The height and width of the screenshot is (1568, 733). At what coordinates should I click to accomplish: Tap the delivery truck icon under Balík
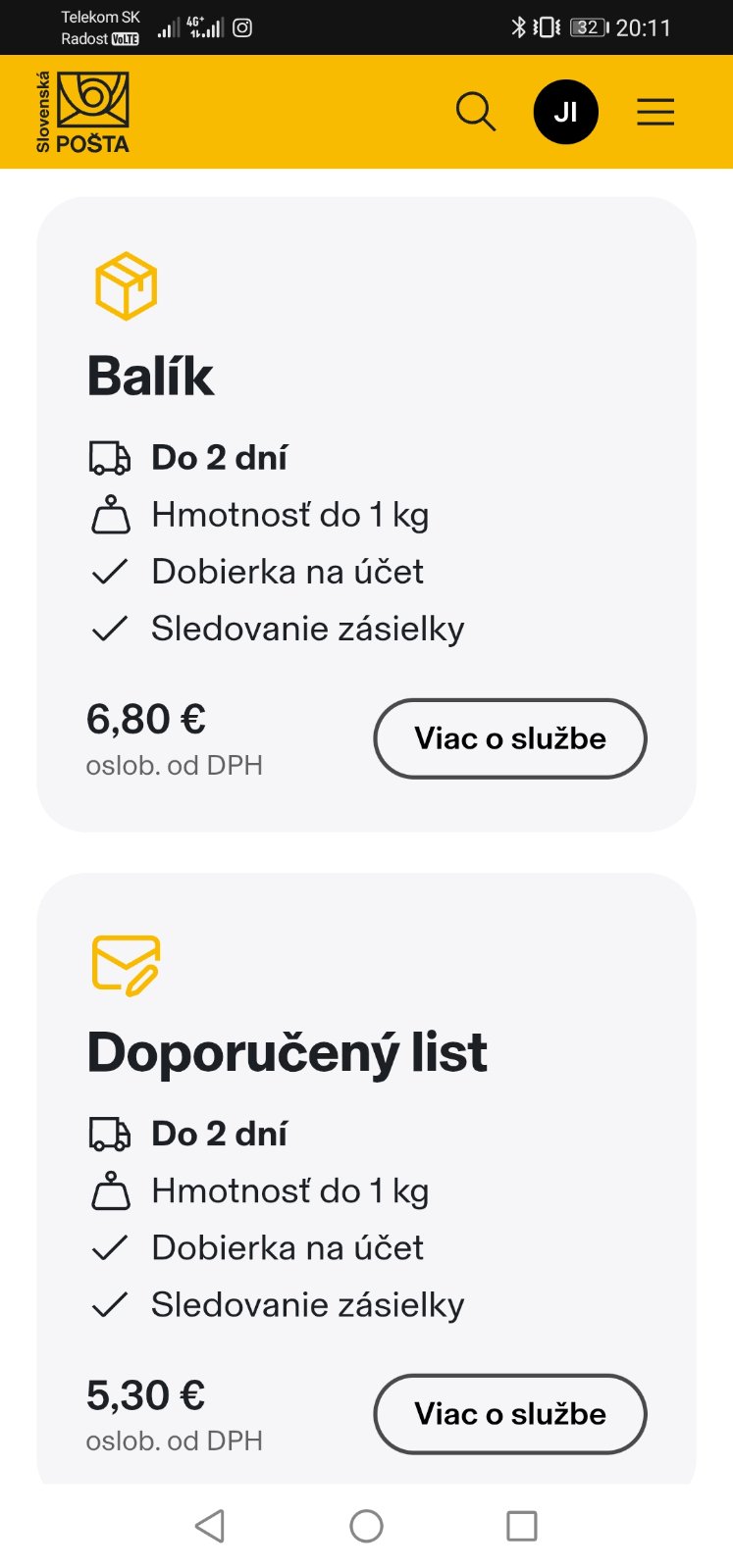(110, 458)
